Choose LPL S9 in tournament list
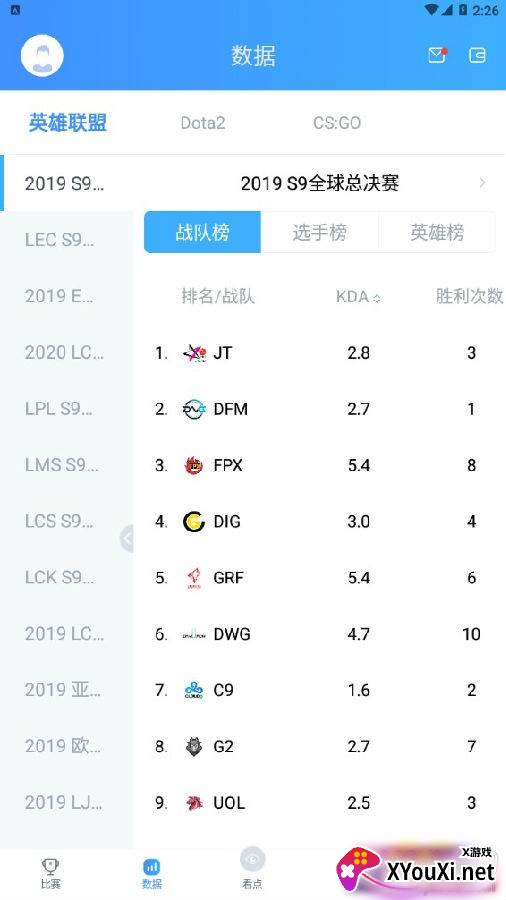 click(x=67, y=409)
